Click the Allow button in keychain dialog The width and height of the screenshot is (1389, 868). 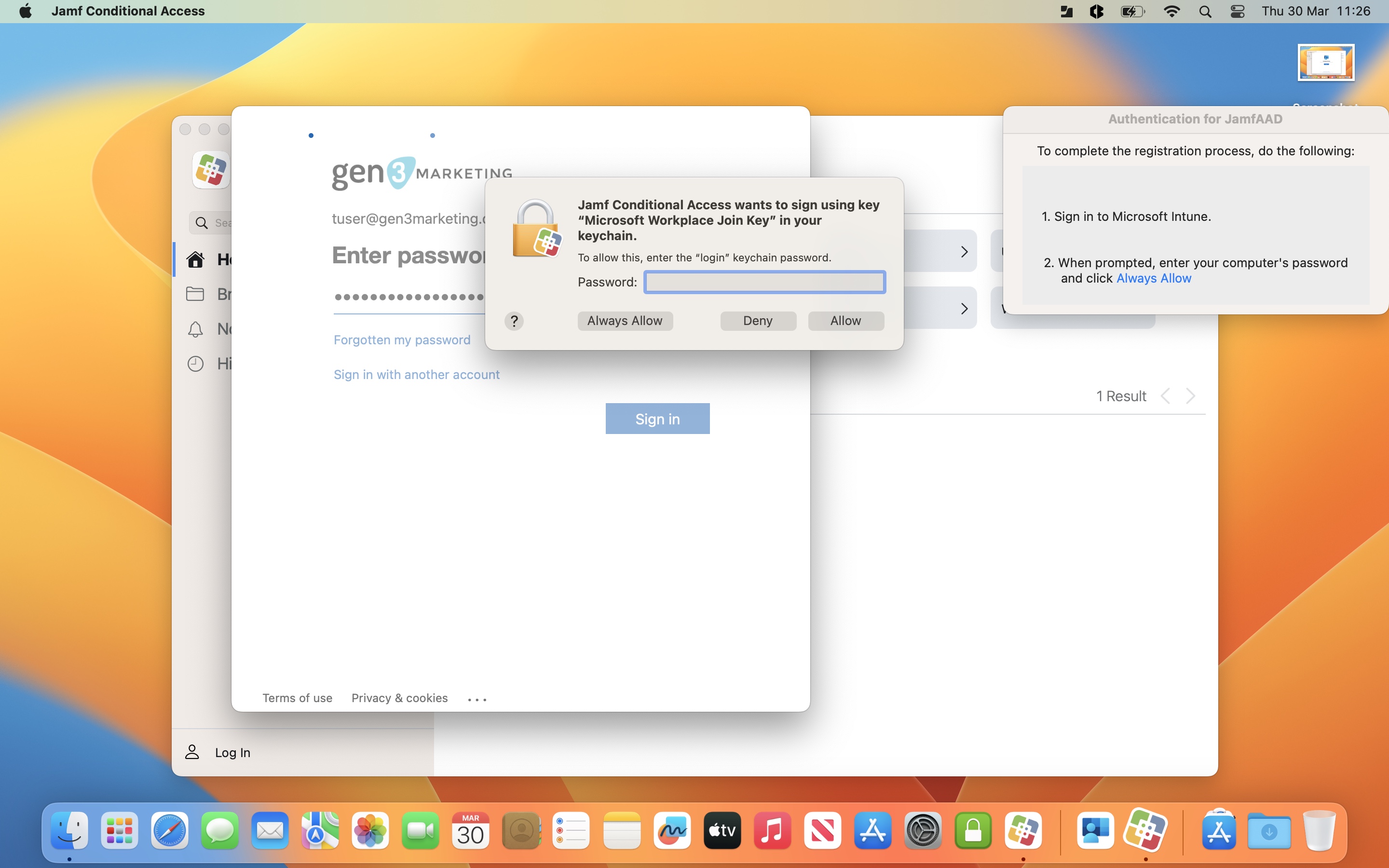click(845, 321)
